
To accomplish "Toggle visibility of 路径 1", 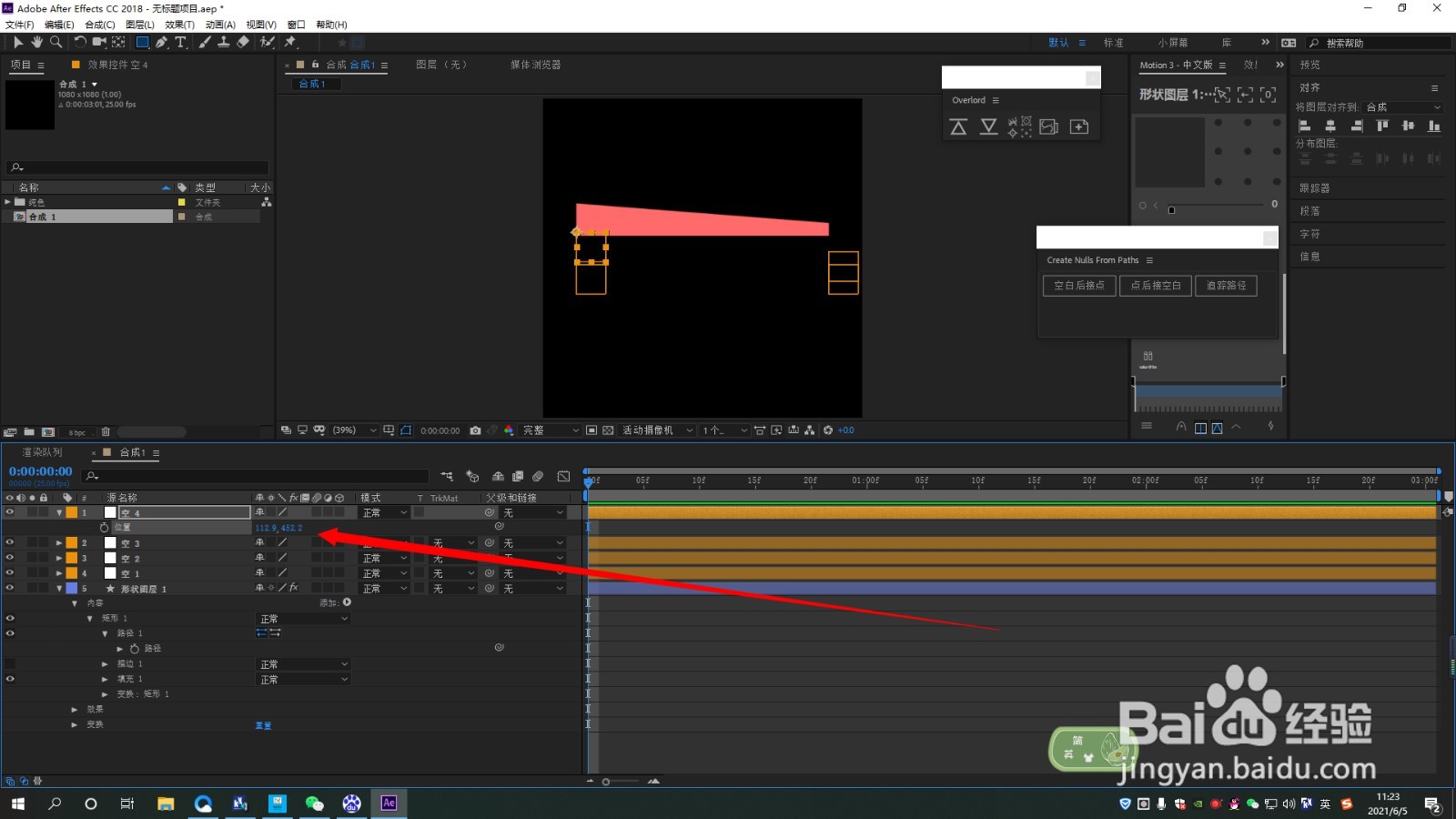I will coord(10,633).
